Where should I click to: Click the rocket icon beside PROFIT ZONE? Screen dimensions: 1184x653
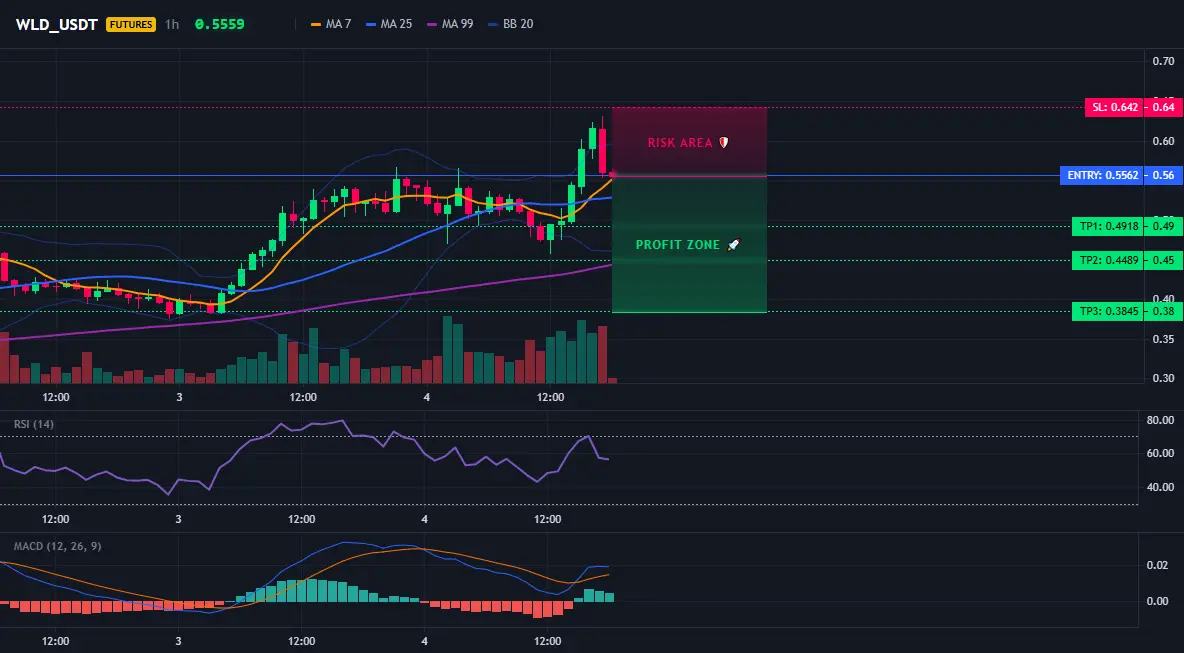click(733, 245)
